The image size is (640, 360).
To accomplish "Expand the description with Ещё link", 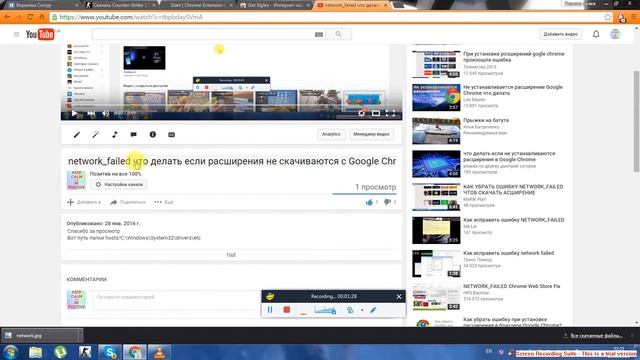I will [231, 255].
